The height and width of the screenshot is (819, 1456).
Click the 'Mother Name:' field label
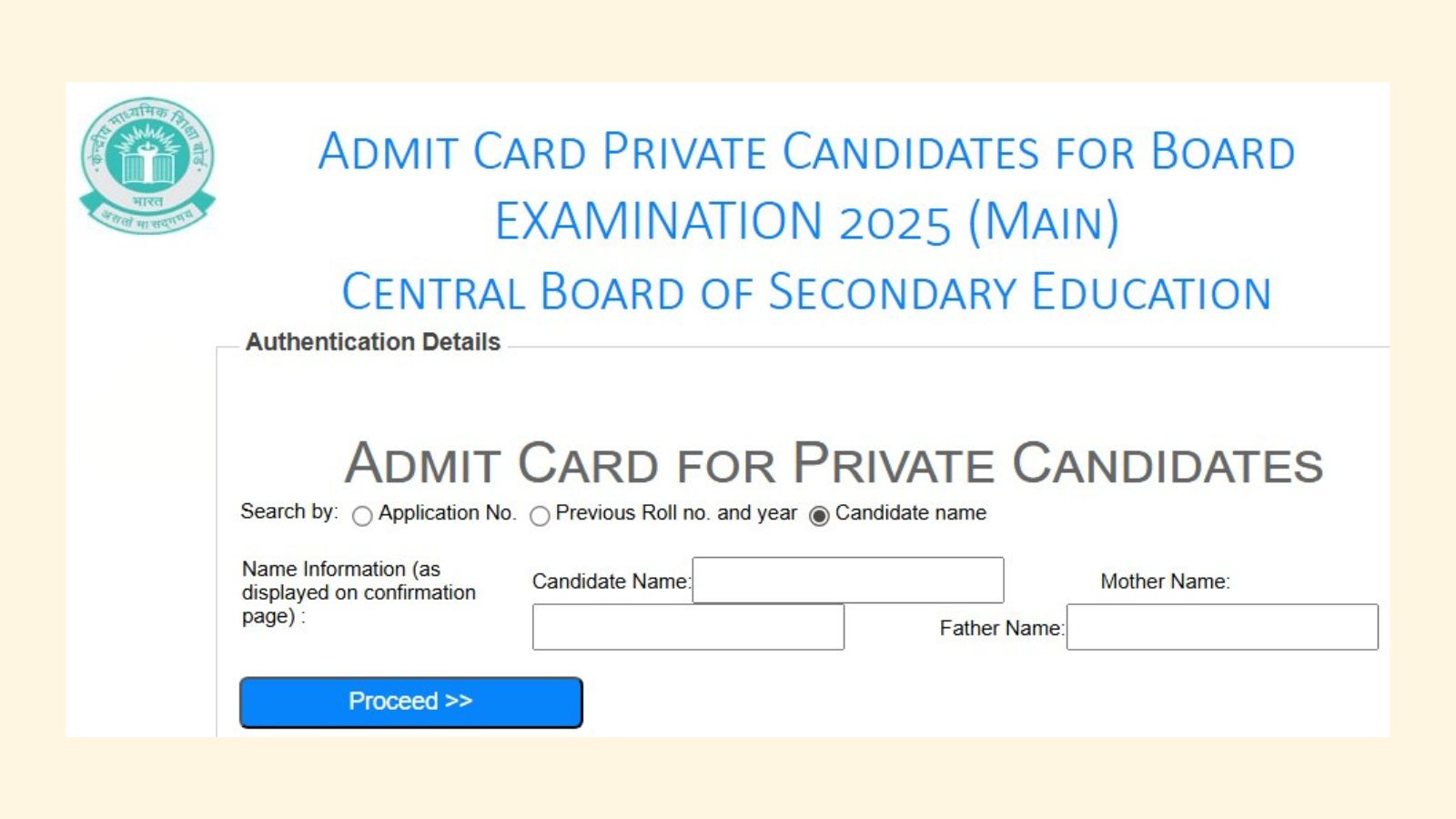pyautogui.click(x=1165, y=581)
